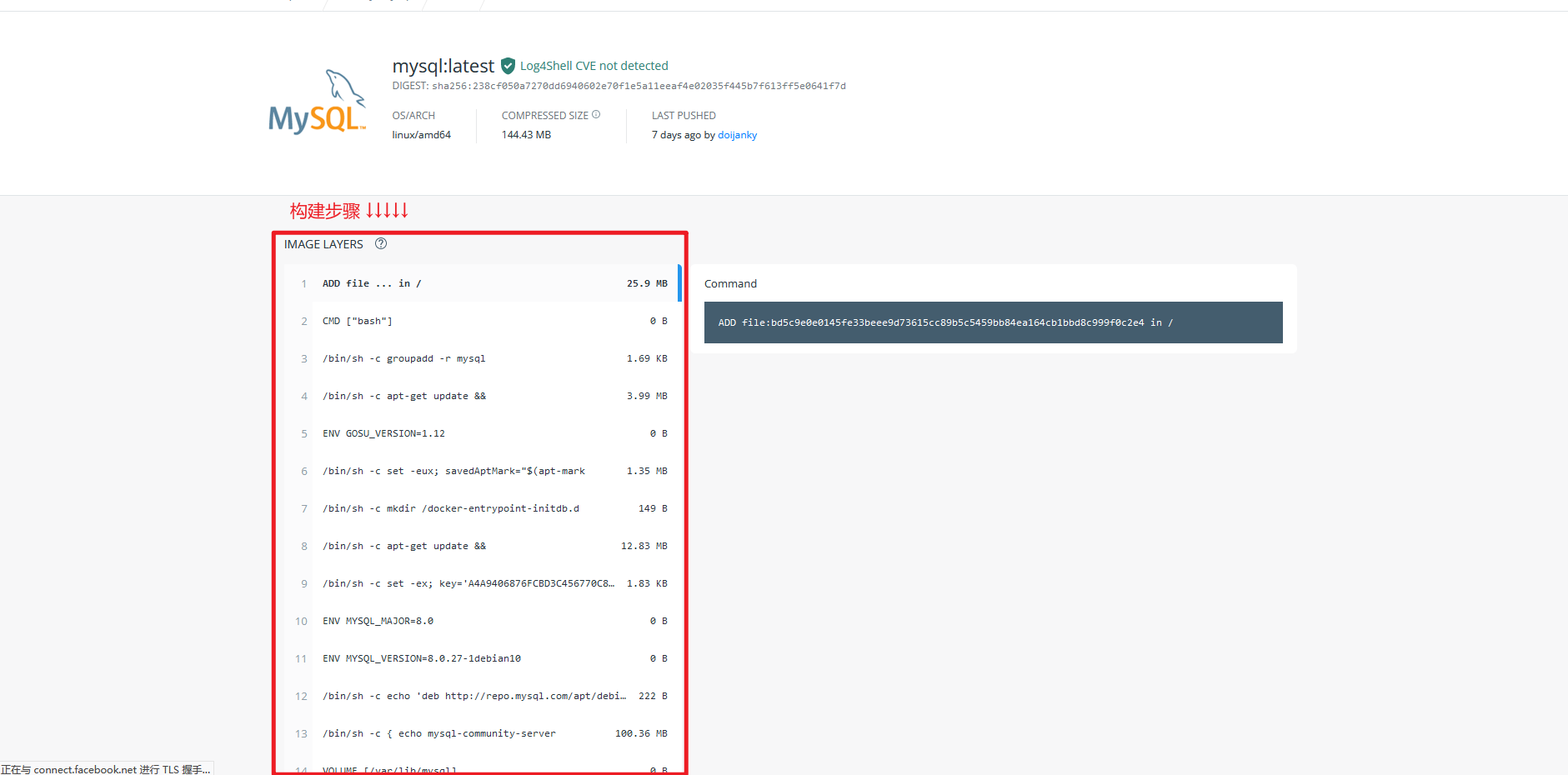The width and height of the screenshot is (1568, 775).
Task: Click the green verified shield icon
Action: (508, 66)
